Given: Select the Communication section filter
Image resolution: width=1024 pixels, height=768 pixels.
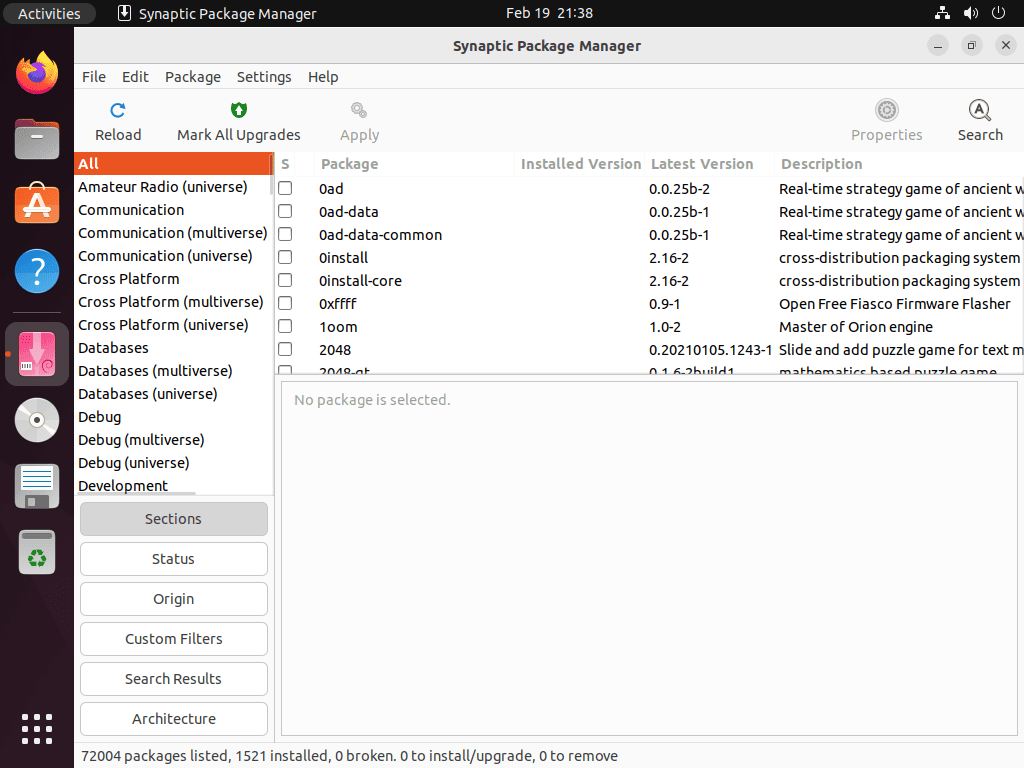Looking at the screenshot, I should click(x=130, y=209).
